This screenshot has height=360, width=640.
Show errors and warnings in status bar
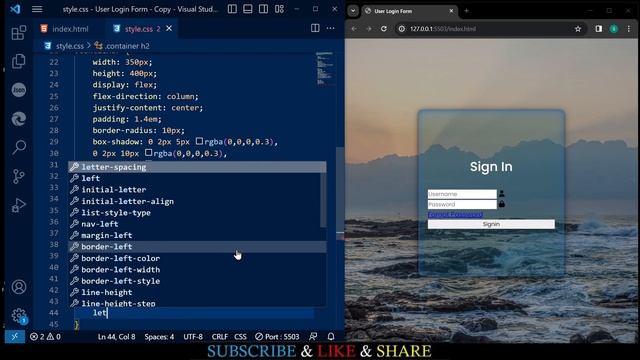click(45, 337)
